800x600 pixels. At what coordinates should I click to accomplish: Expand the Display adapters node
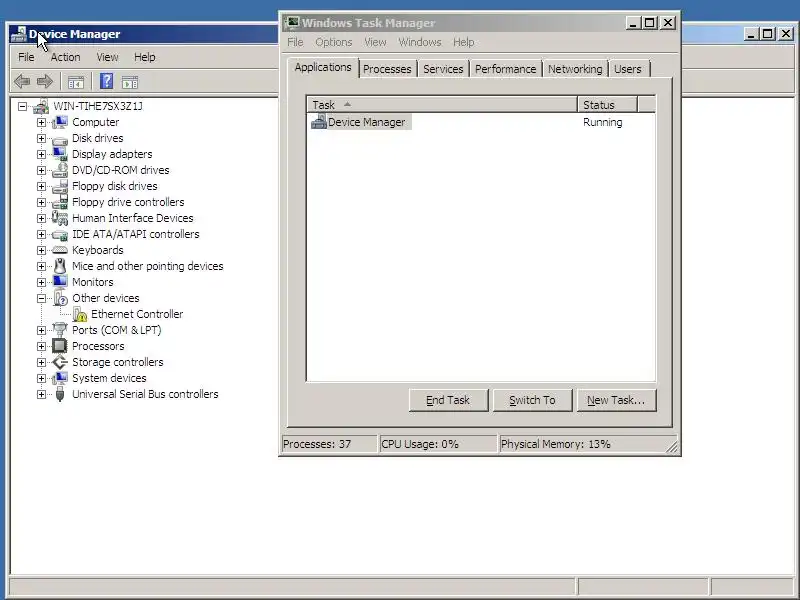click(x=41, y=155)
